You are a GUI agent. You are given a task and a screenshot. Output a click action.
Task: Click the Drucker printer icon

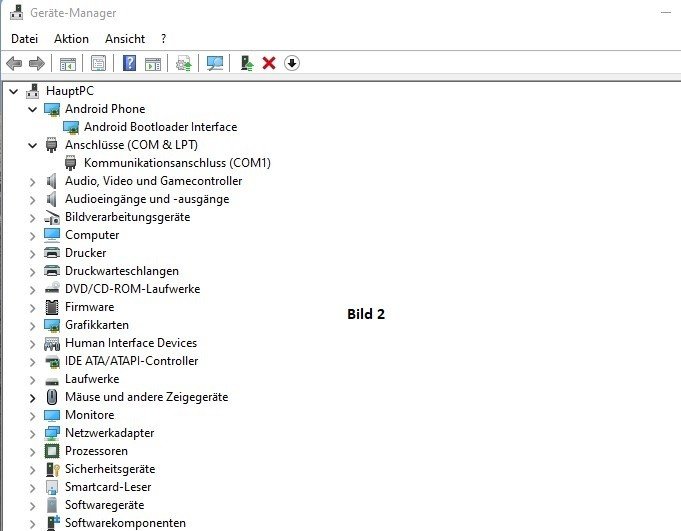[52, 253]
